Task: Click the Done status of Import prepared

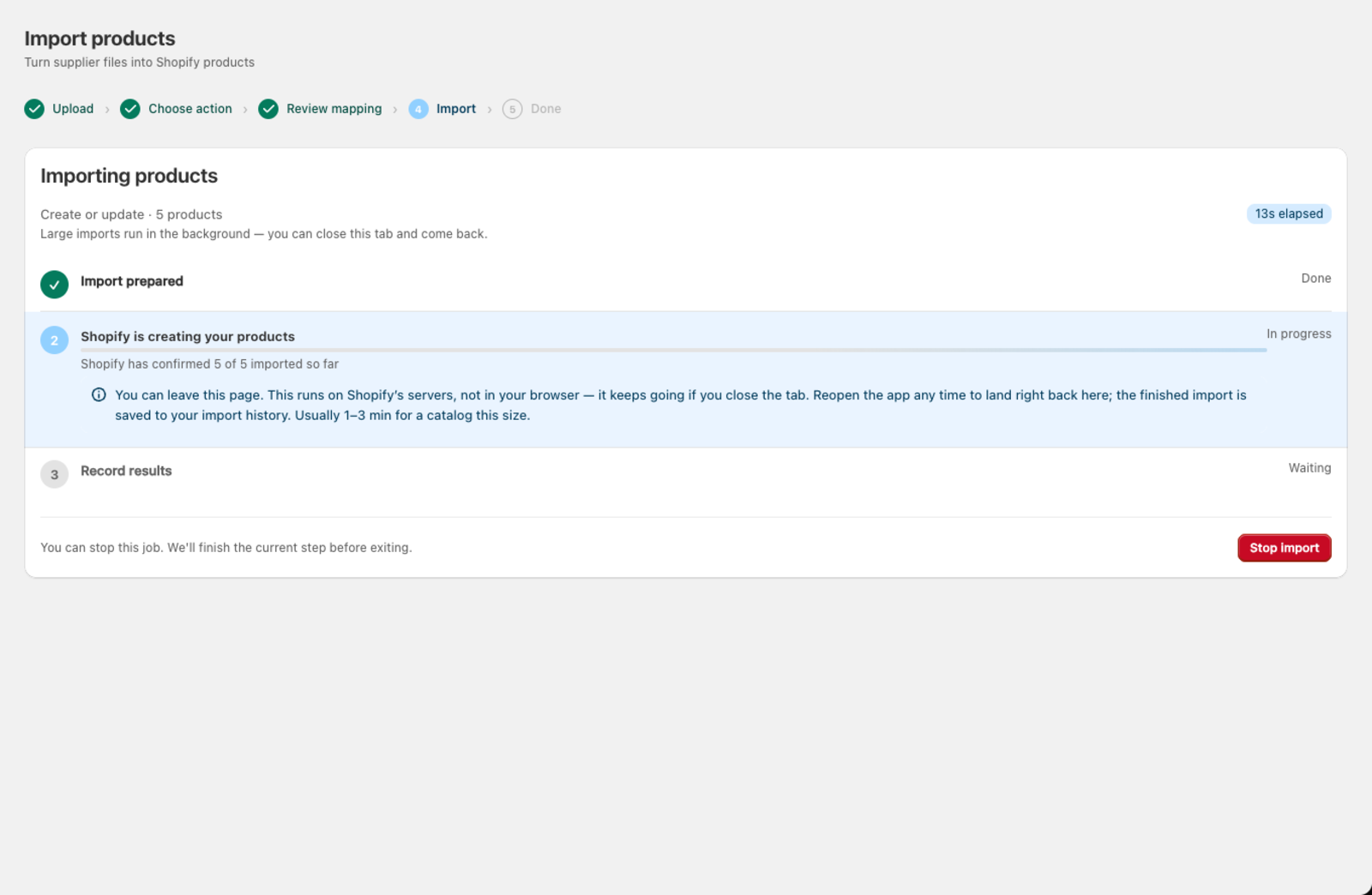Action: [1316, 279]
